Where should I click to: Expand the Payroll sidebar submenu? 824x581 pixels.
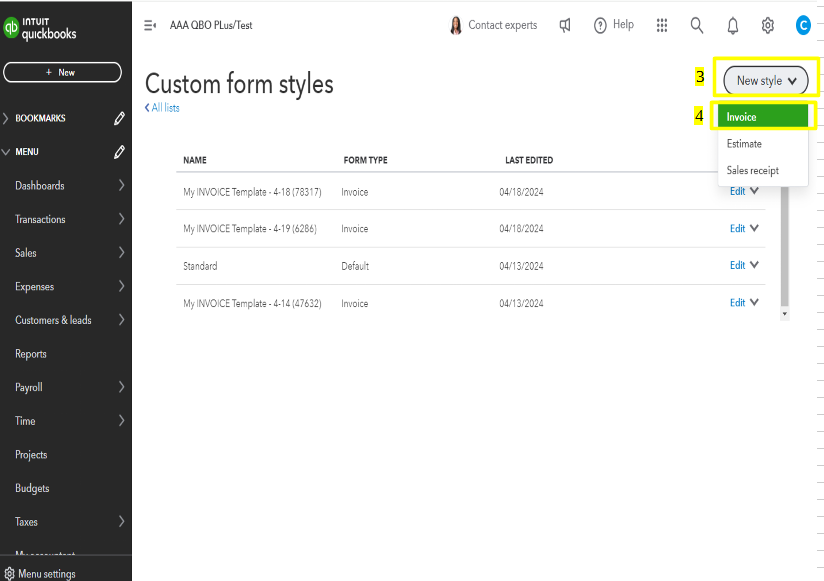pos(121,387)
